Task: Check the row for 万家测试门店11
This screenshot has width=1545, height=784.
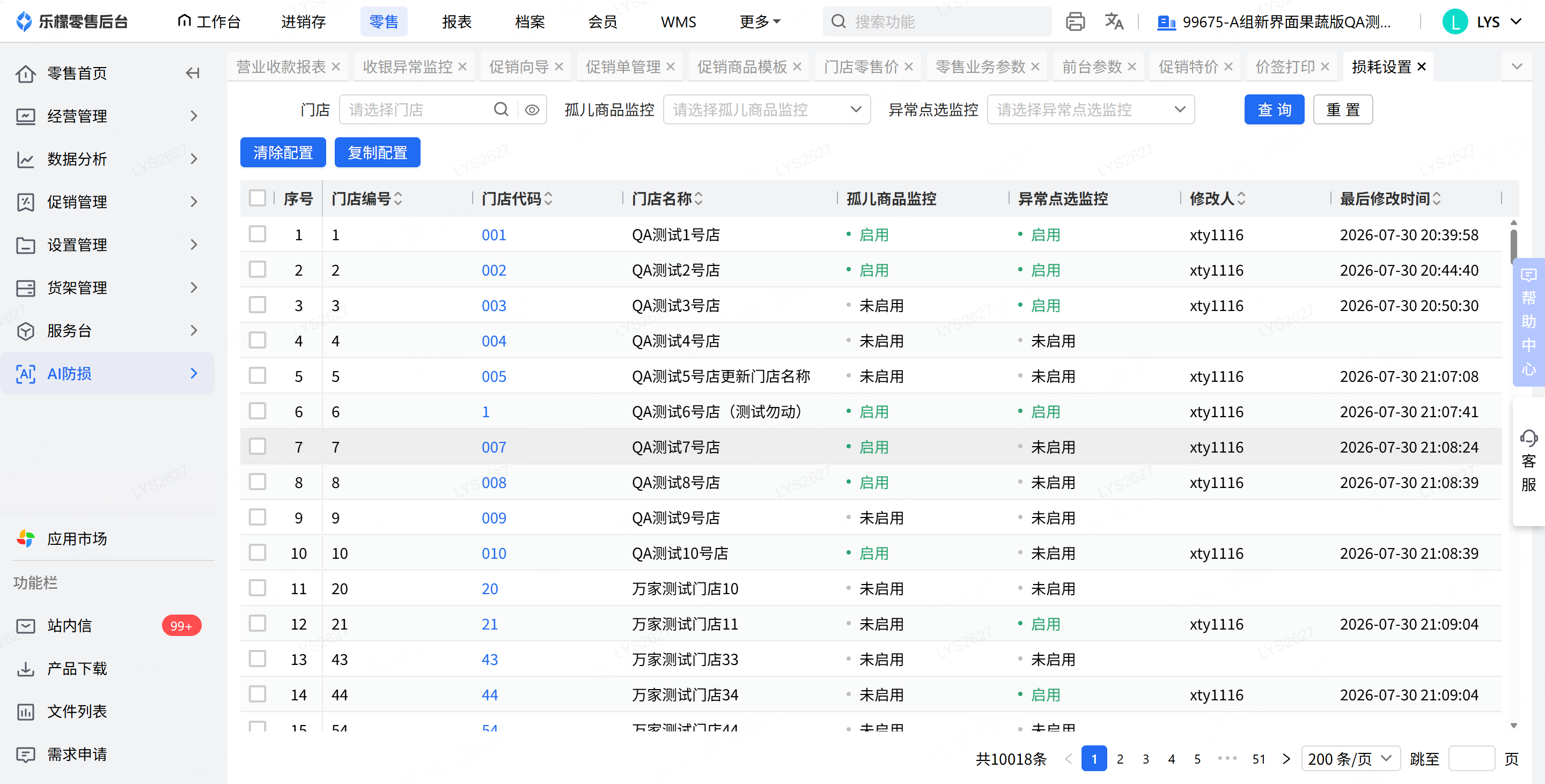Action: (257, 623)
